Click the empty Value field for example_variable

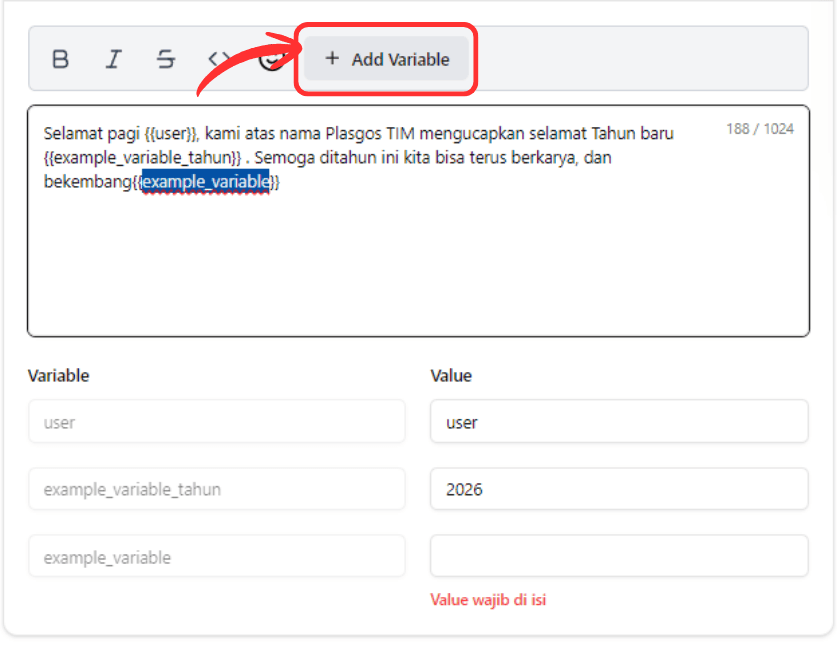pyautogui.click(x=618, y=556)
